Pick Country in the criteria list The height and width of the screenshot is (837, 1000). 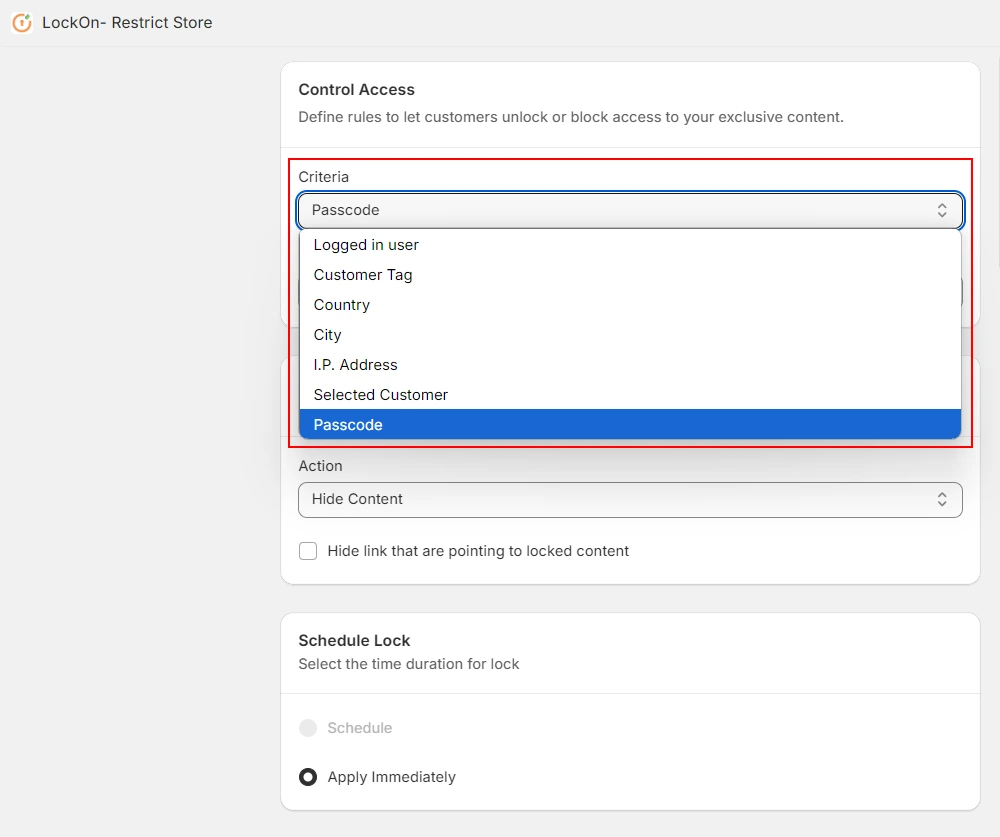[630, 305]
